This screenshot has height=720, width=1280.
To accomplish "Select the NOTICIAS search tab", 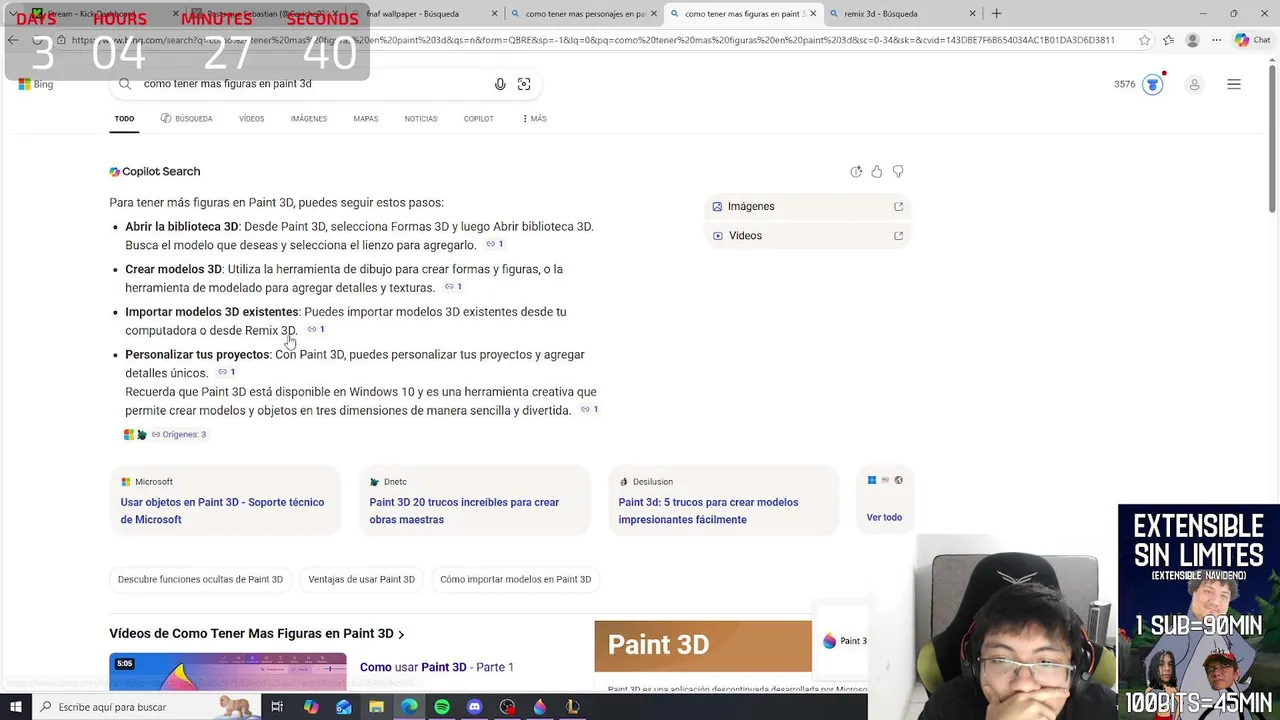I will (421, 119).
